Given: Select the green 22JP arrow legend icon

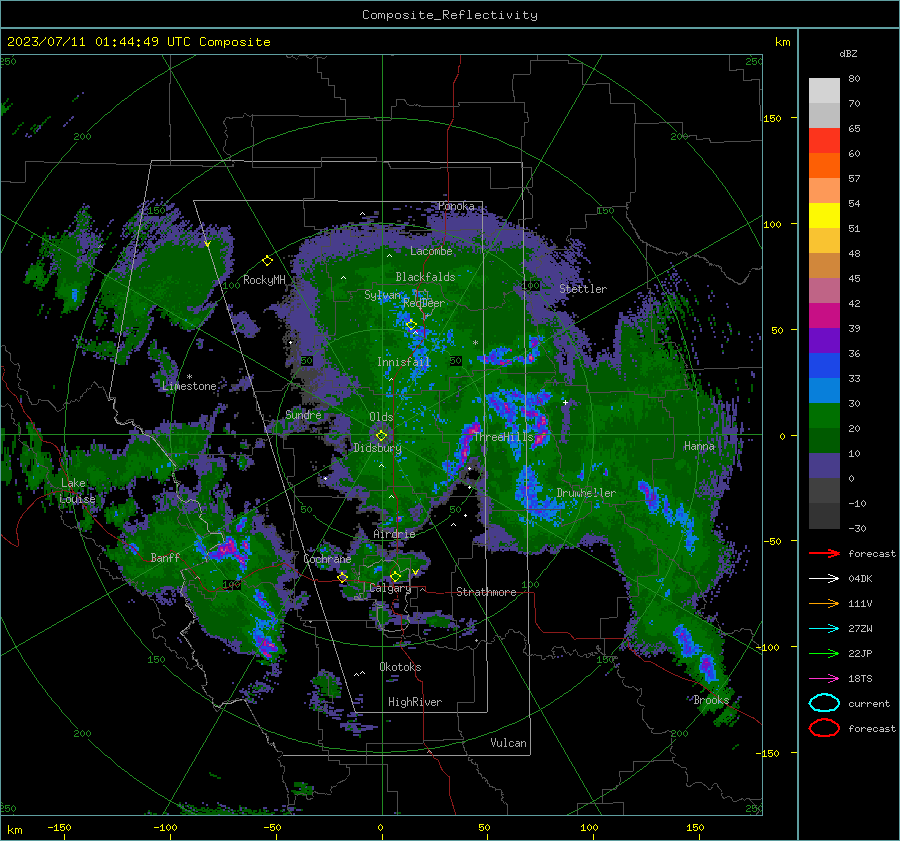Looking at the screenshot, I should tap(824, 653).
